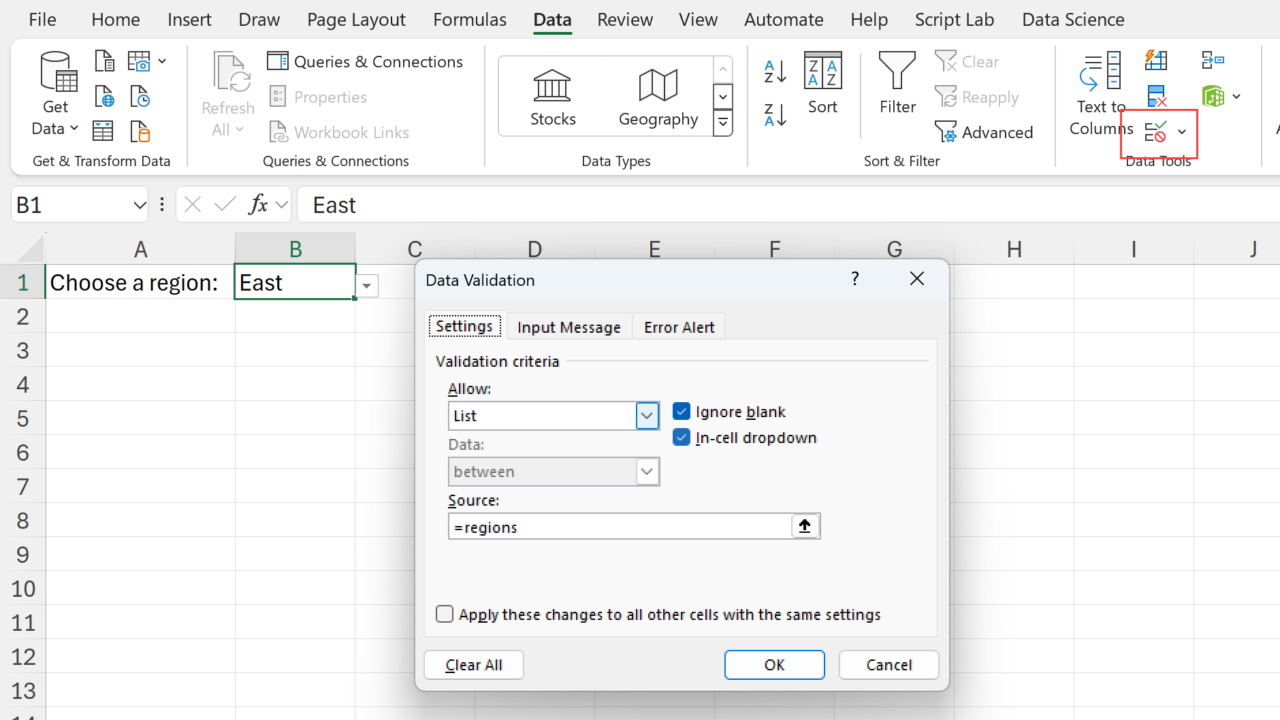This screenshot has width=1280, height=720.
Task: Expand the Name Box dropdown
Action: pyautogui.click(x=139, y=205)
